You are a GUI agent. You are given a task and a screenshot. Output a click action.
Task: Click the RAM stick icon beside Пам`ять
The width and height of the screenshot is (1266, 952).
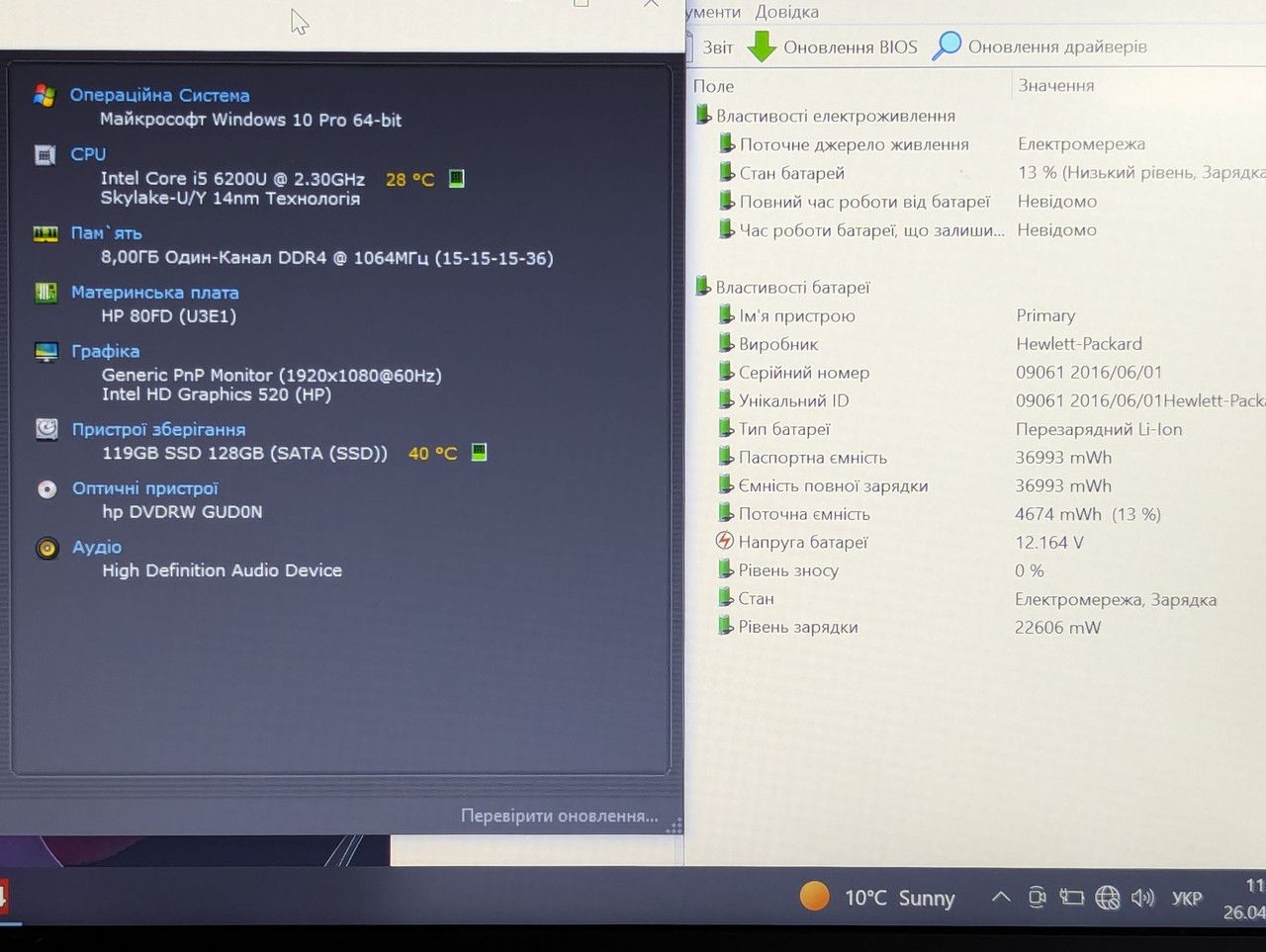[45, 233]
